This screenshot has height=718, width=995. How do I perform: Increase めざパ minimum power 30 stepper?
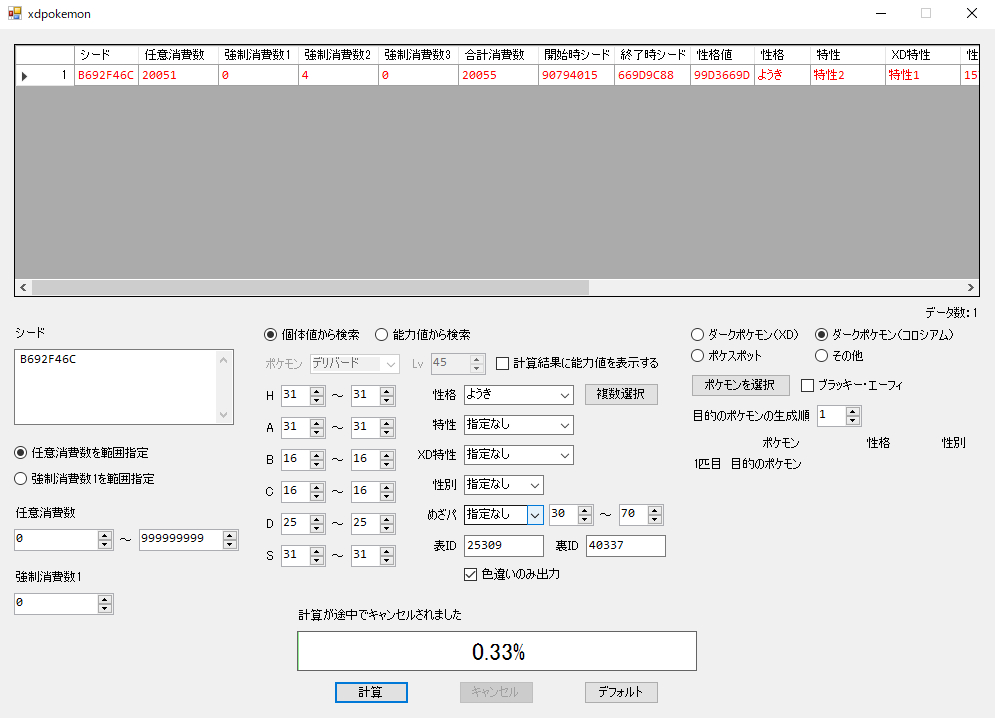click(x=585, y=510)
